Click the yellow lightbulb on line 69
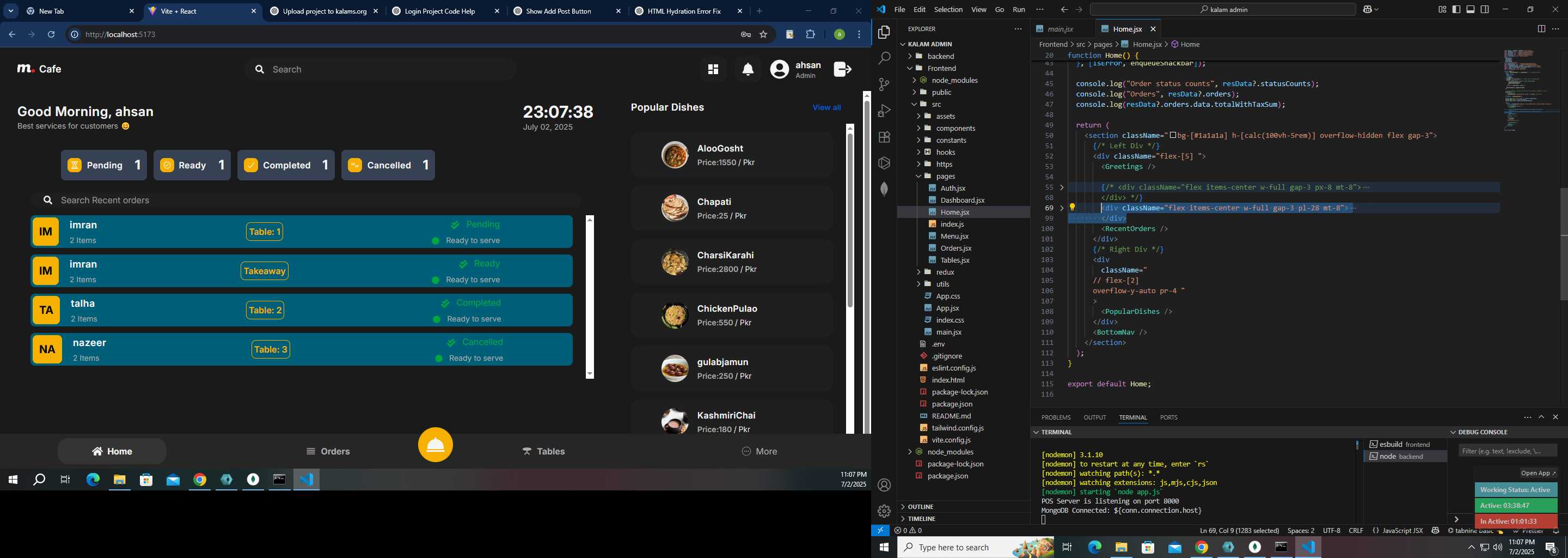 [x=1073, y=208]
